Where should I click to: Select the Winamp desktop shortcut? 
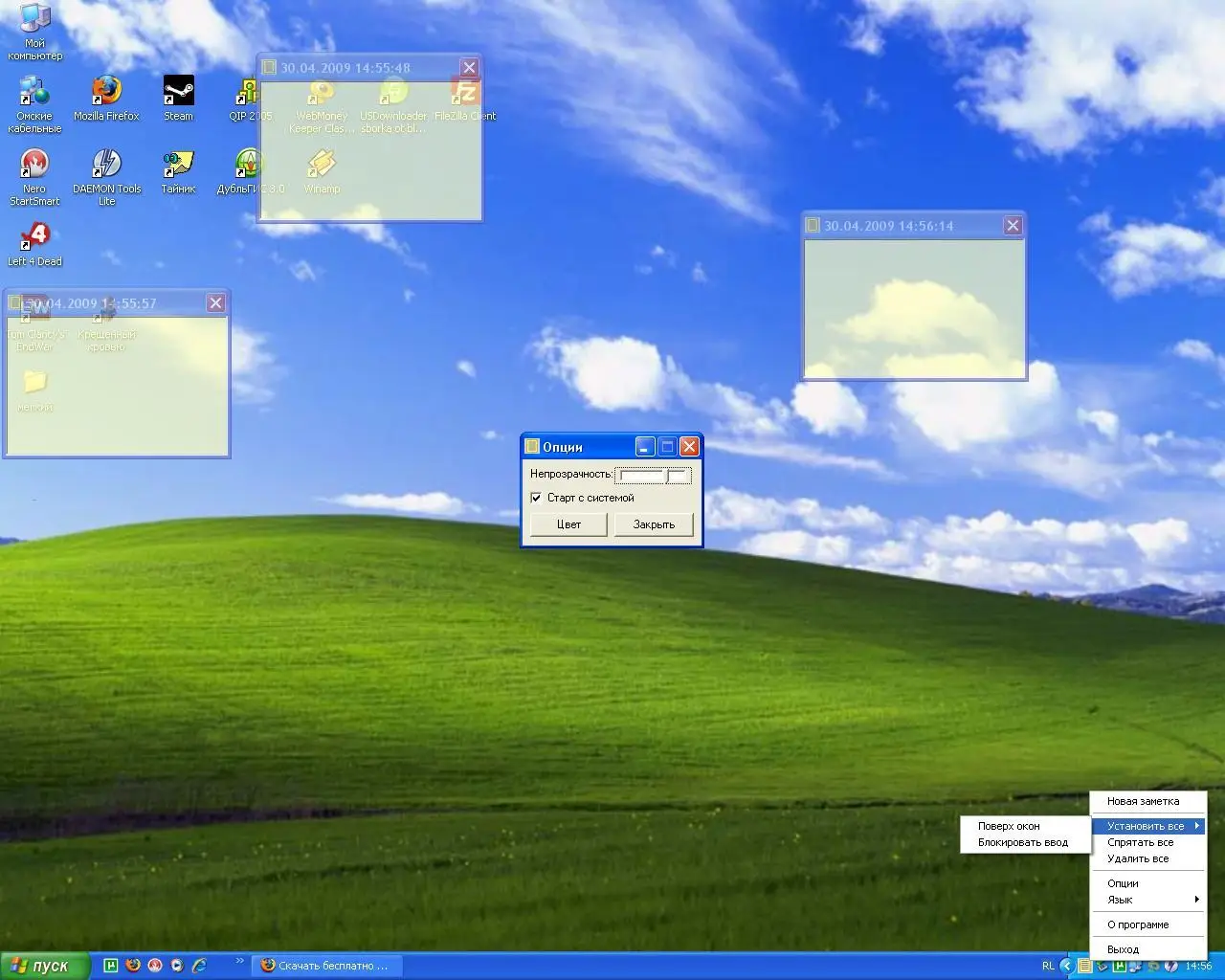[322, 171]
